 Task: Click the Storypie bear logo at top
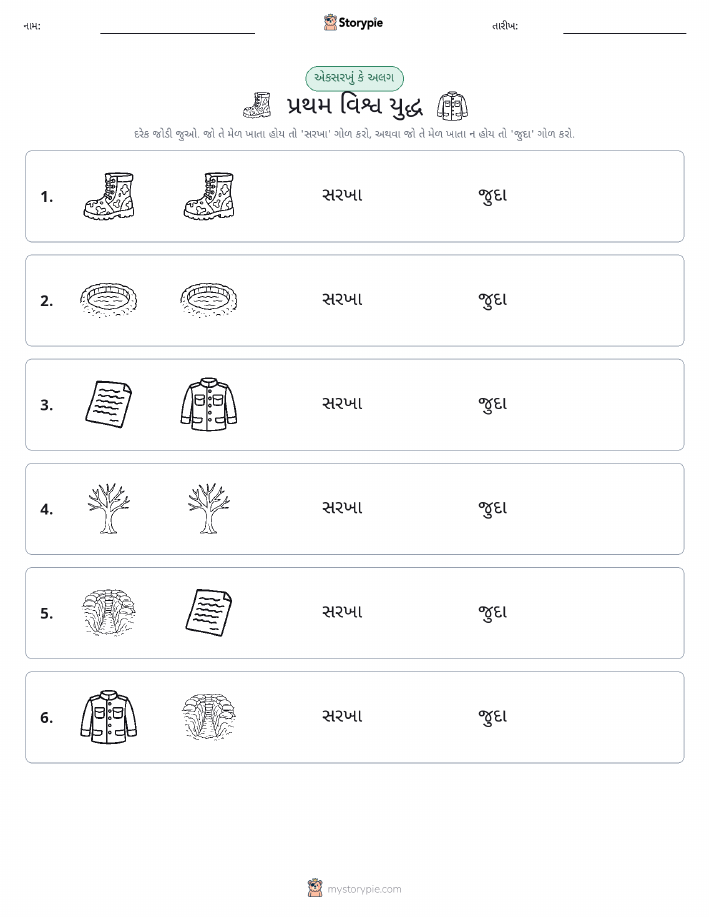click(x=330, y=23)
